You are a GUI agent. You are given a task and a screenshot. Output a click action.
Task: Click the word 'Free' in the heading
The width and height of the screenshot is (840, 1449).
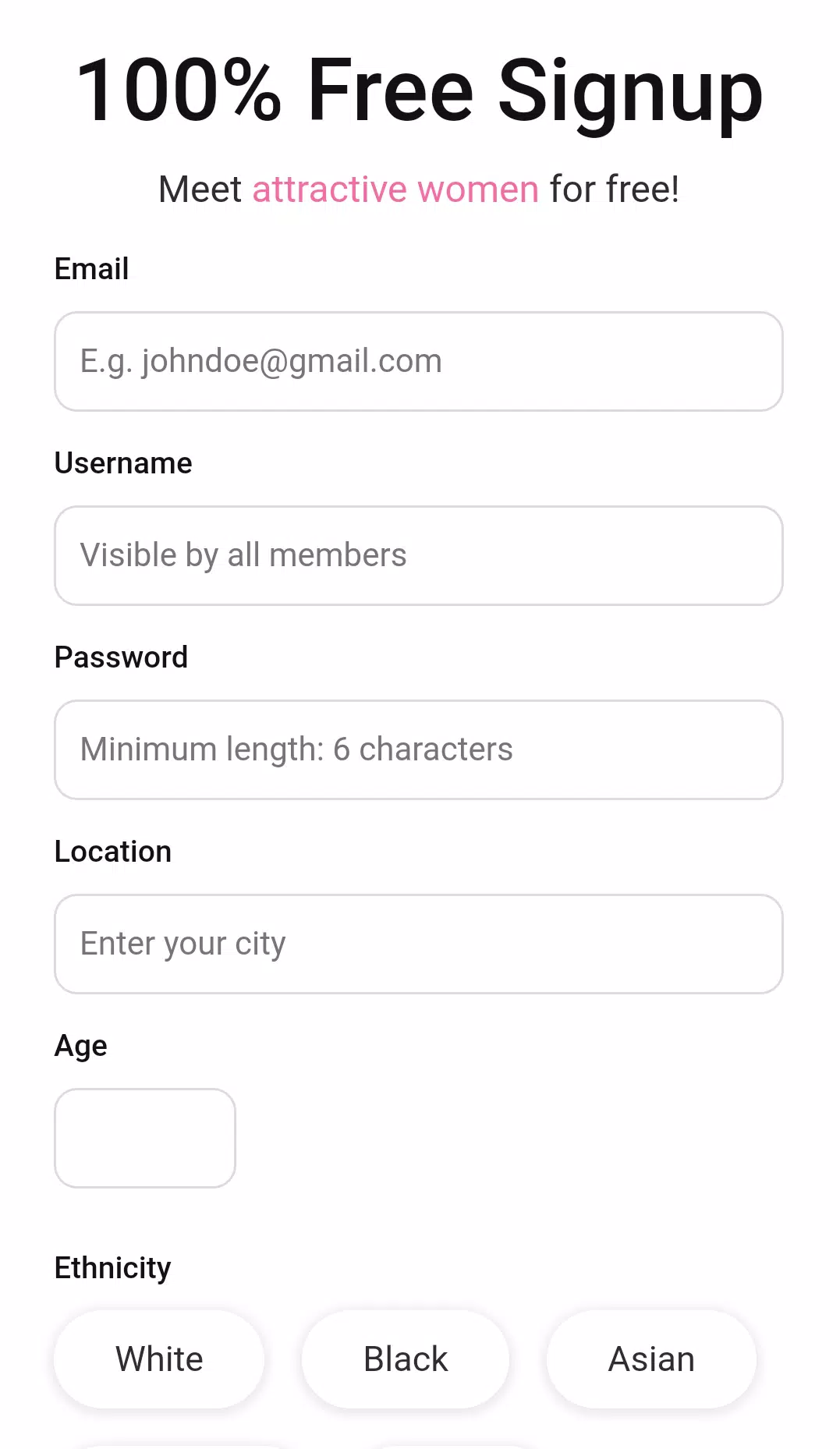(390, 90)
